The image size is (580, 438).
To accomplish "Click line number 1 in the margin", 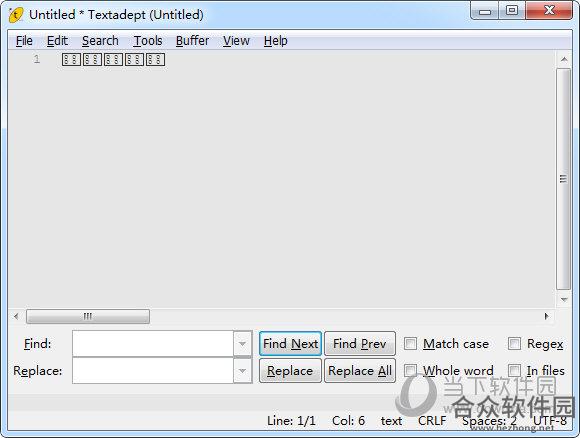I will (37, 59).
